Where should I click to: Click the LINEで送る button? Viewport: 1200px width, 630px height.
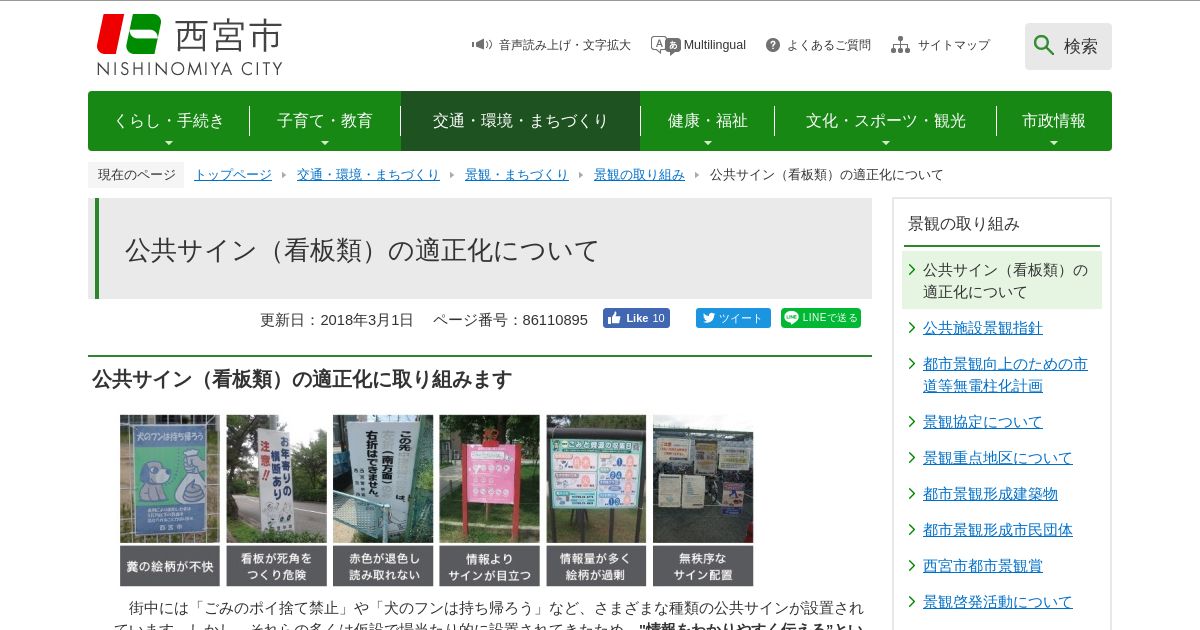[x=821, y=318]
